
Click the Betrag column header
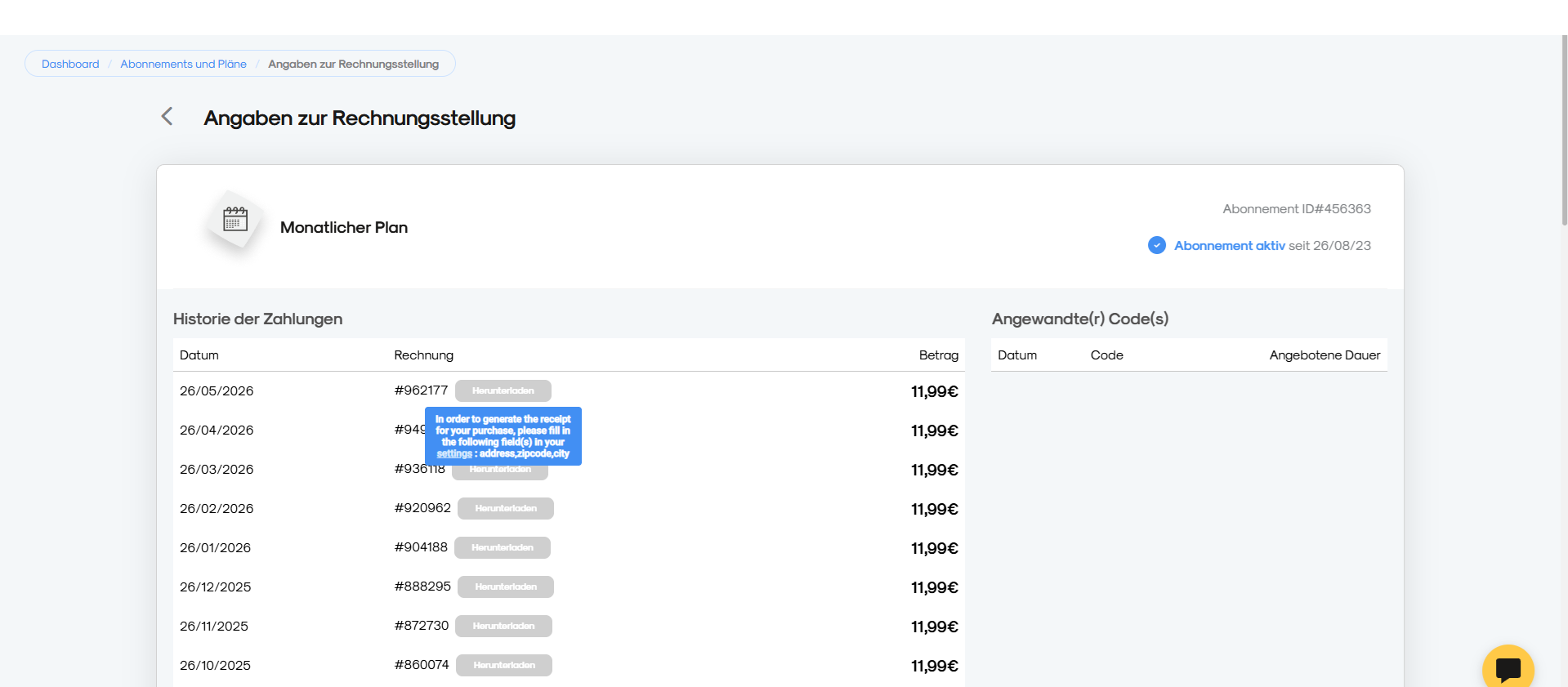tap(938, 355)
